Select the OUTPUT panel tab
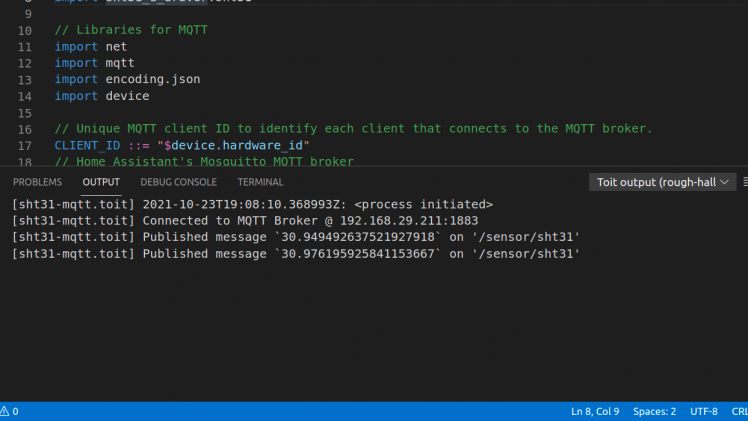 point(101,182)
